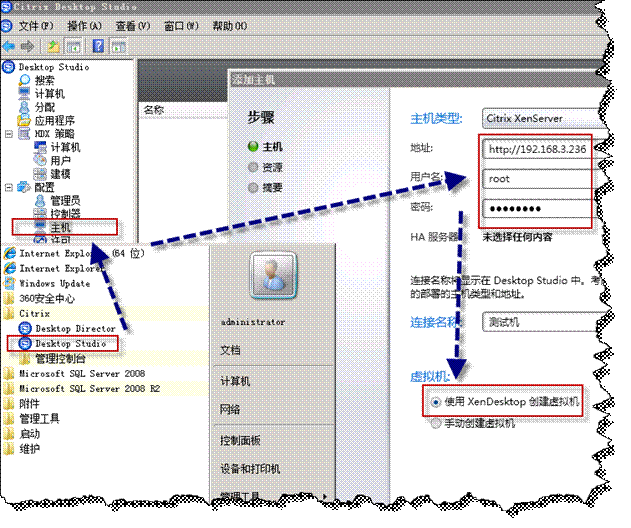Click the 名称 column header
This screenshot has width=631, height=528.
point(153,109)
